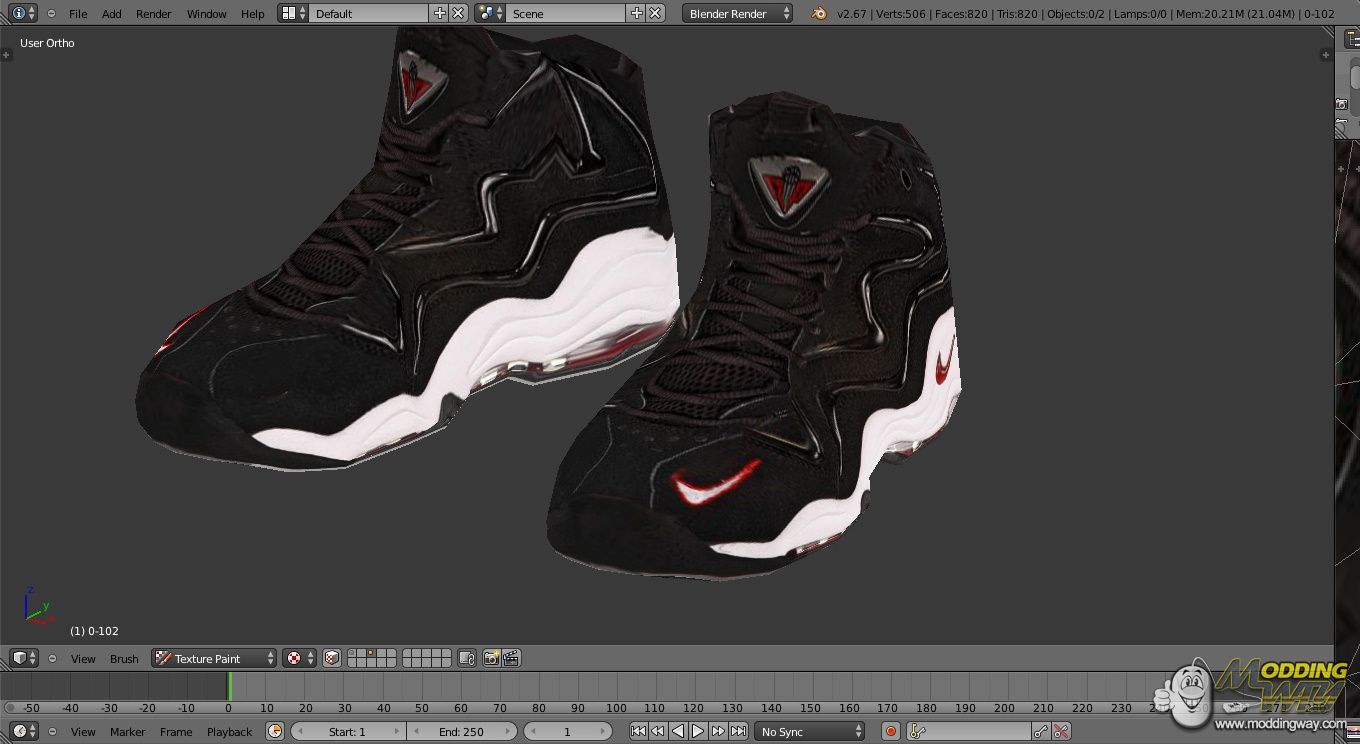Open the Blender Render engine dropdown
Image resolution: width=1360 pixels, height=744 pixels.
[738, 13]
